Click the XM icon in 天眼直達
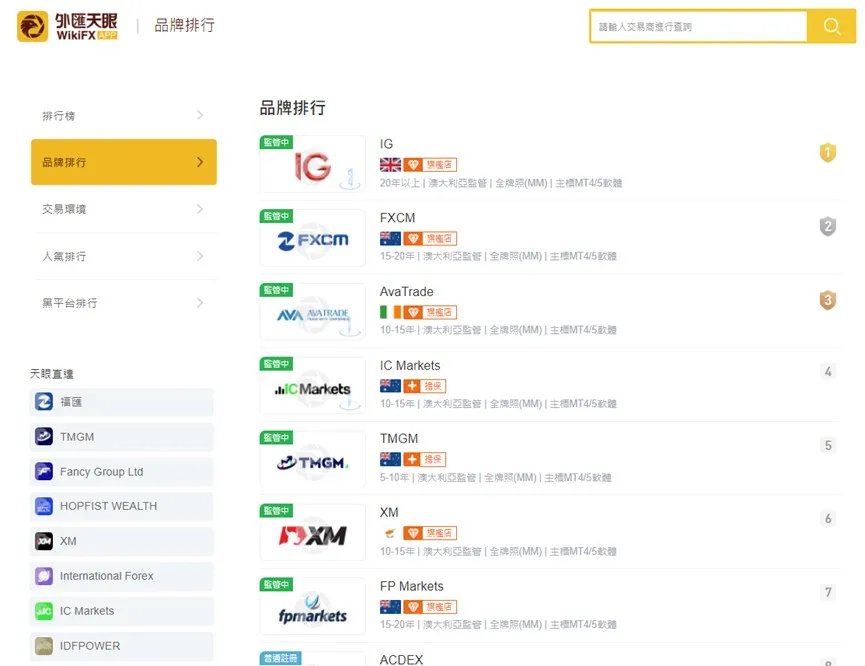The width and height of the screenshot is (865, 666). click(44, 541)
